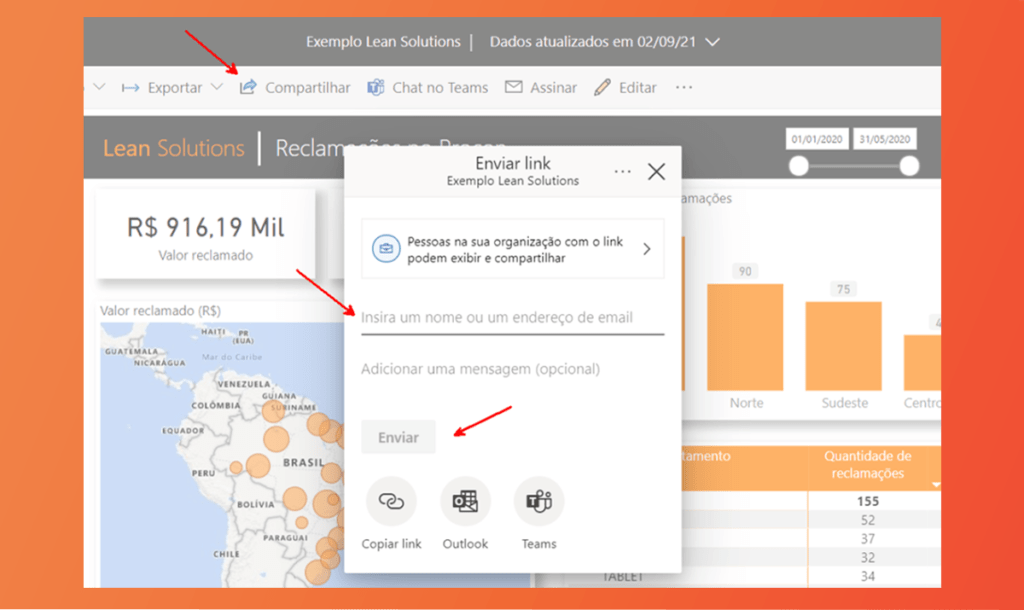Click the name or email input field
This screenshot has height=610, width=1024.
click(x=513, y=318)
